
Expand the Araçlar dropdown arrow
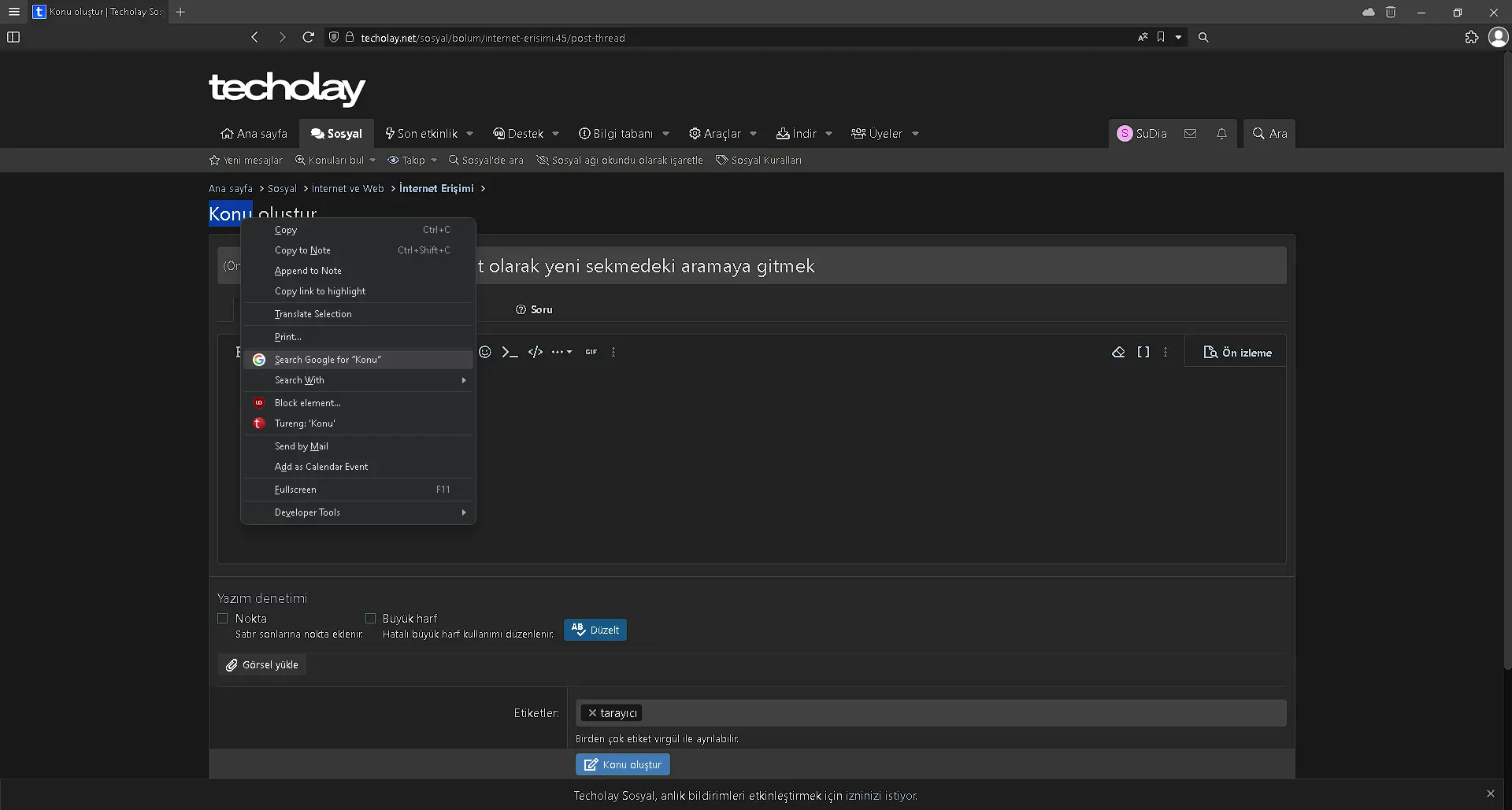(x=754, y=134)
